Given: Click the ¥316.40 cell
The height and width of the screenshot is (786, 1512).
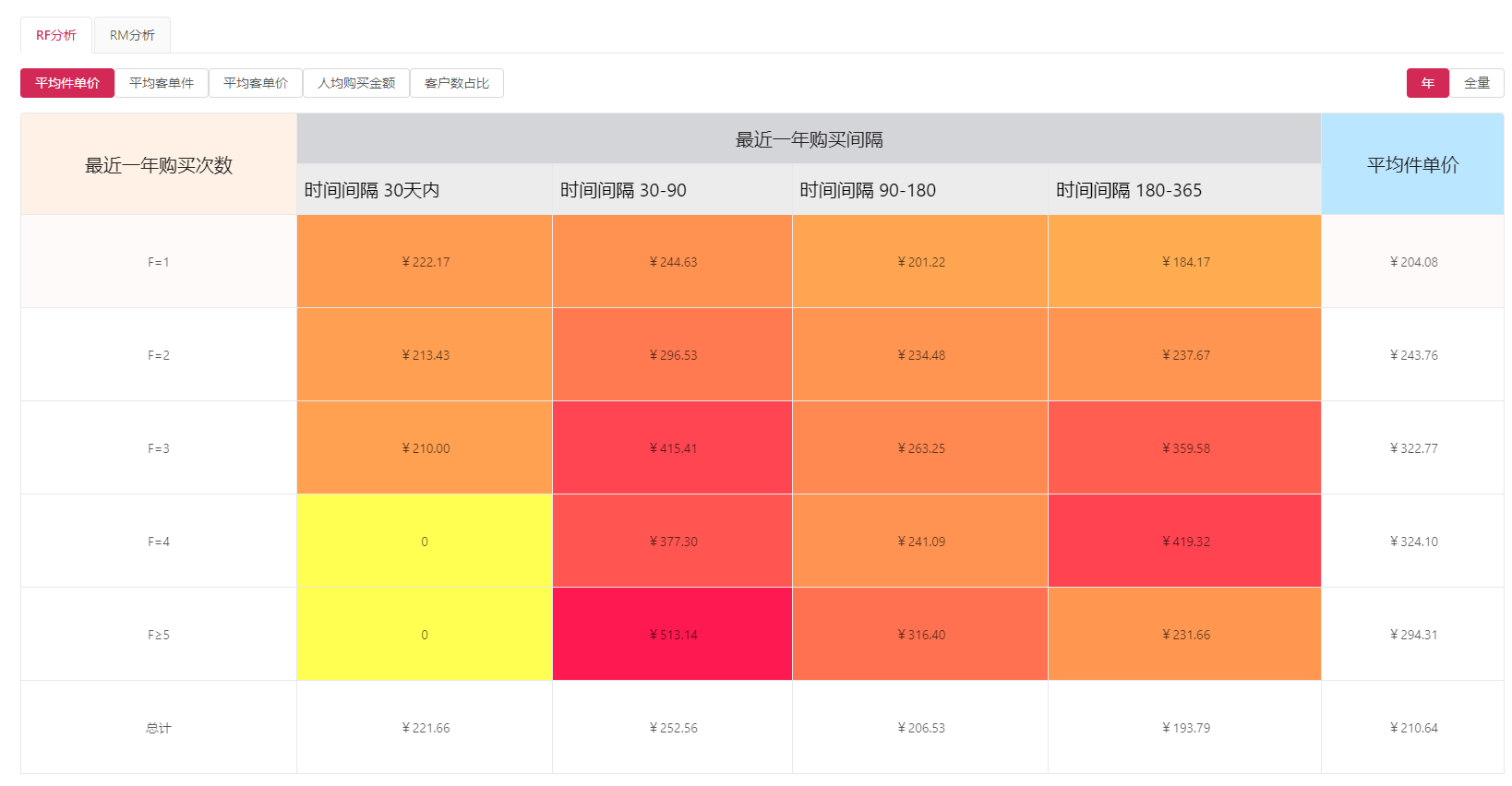Looking at the screenshot, I should (x=920, y=635).
